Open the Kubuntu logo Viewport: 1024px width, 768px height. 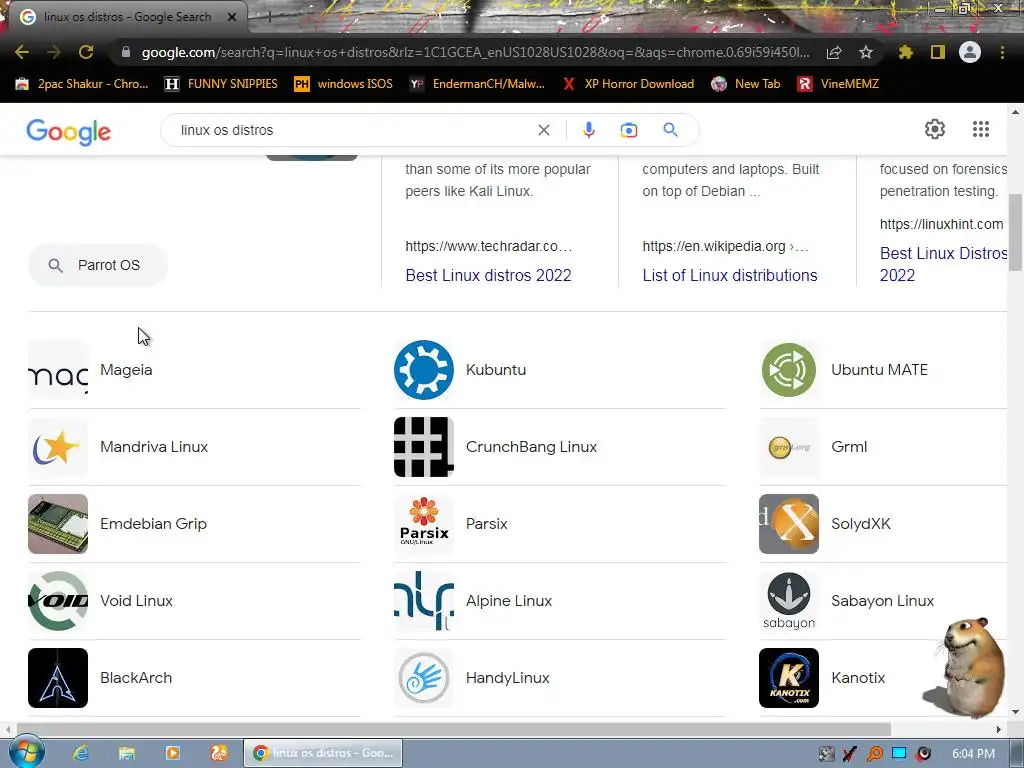424,370
